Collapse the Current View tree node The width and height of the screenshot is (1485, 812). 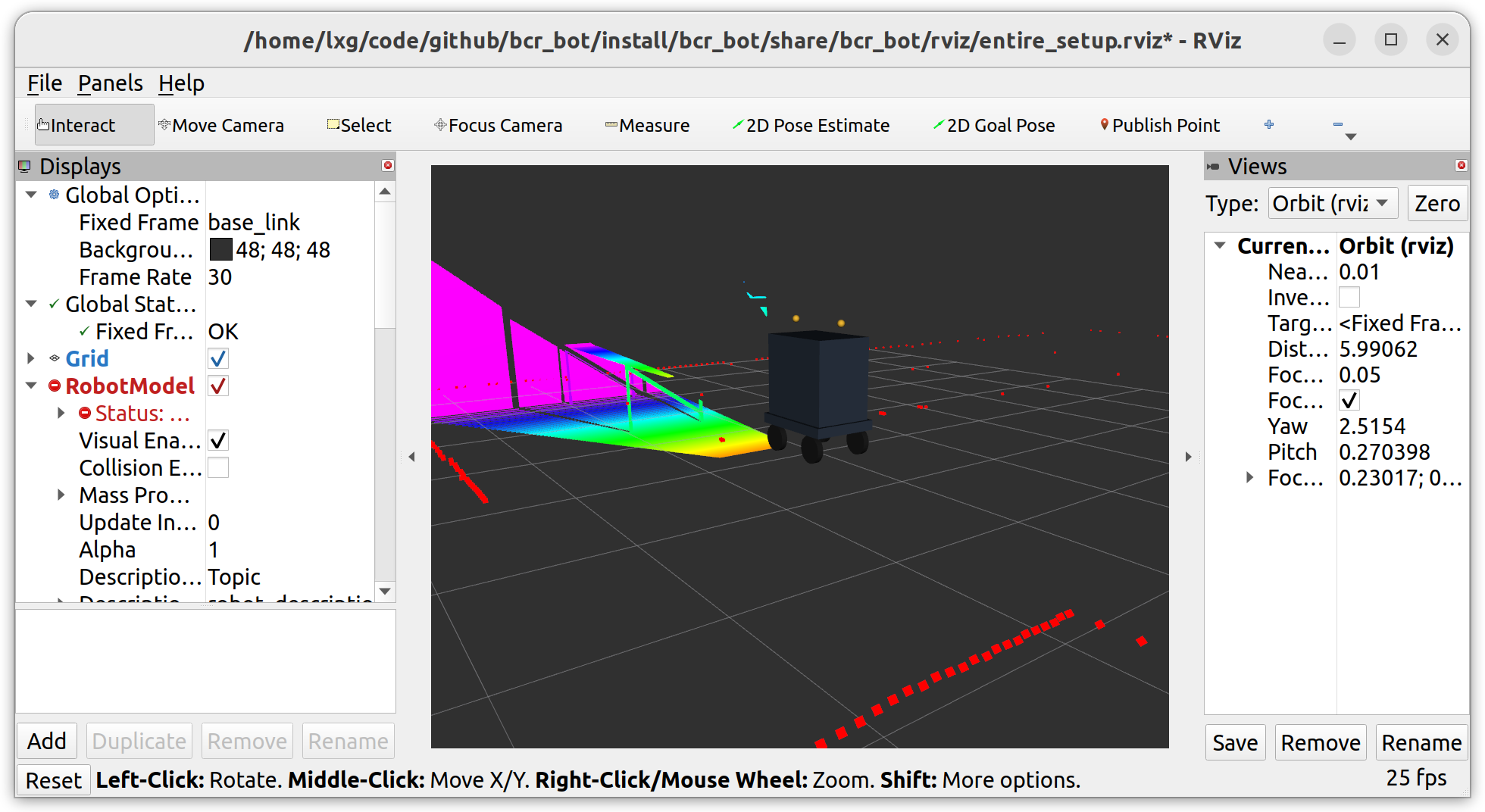(x=1220, y=245)
